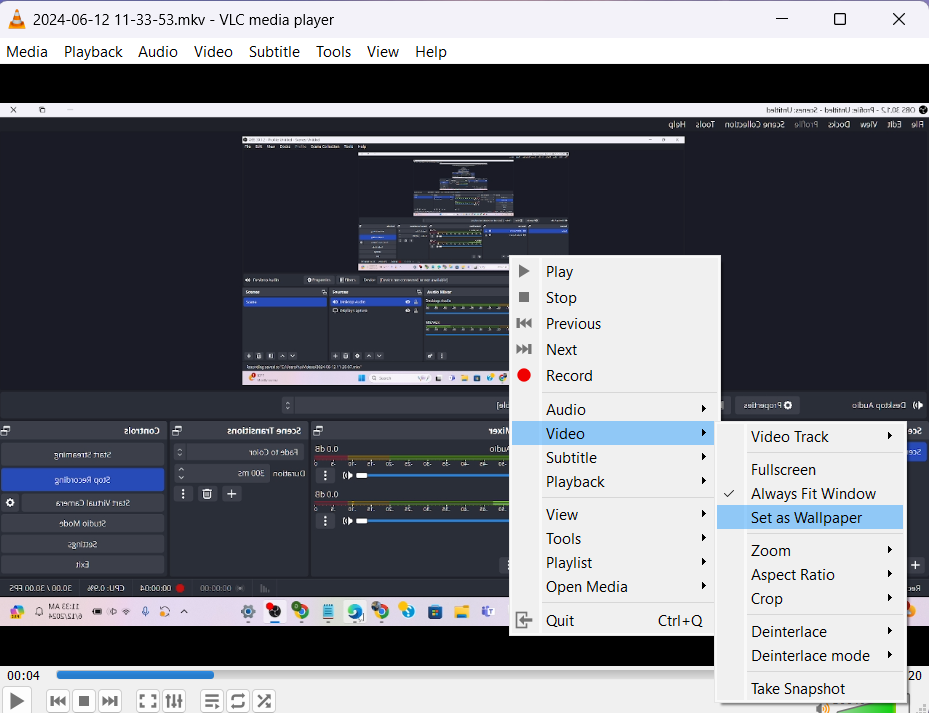The image size is (929, 713).
Task: Uncheck Always Fit Window option
Action: [812, 494]
